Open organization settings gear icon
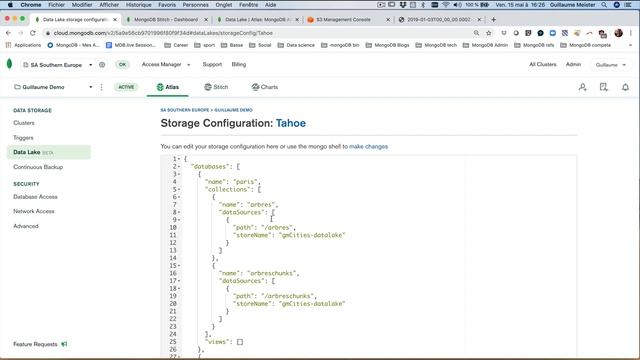The image size is (640, 360). tap(102, 64)
